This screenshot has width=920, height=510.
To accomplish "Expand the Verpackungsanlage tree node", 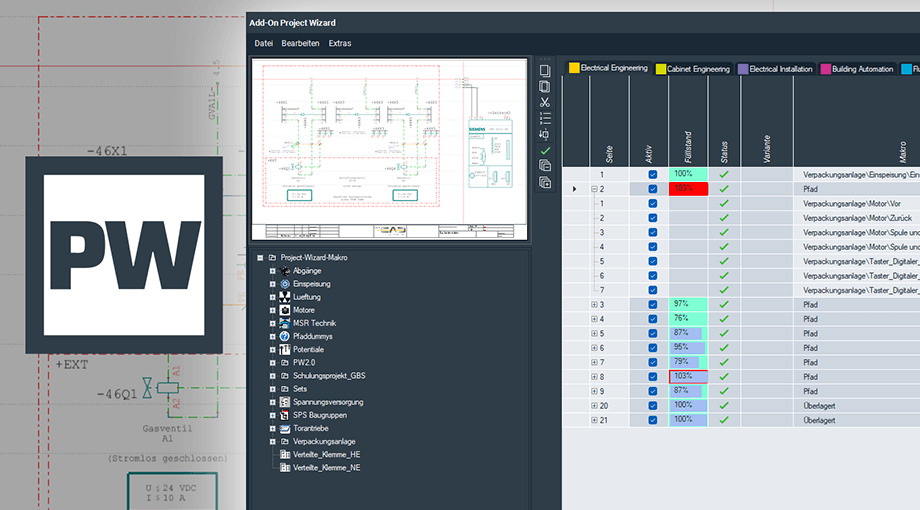I will pyautogui.click(x=272, y=441).
